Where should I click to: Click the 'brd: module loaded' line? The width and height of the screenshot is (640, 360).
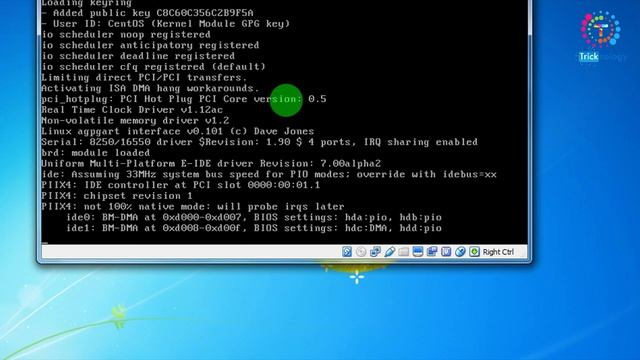coord(96,153)
